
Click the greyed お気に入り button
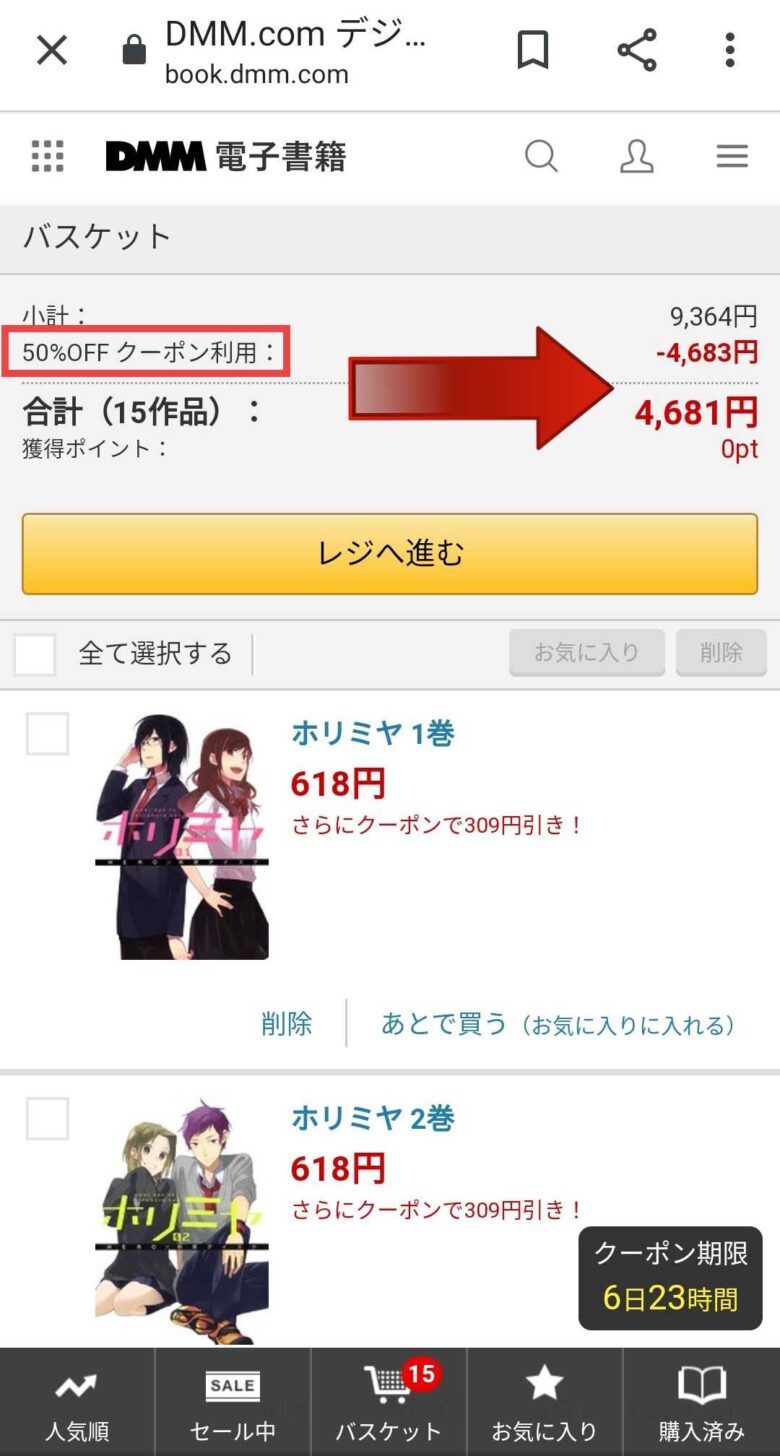pos(587,653)
